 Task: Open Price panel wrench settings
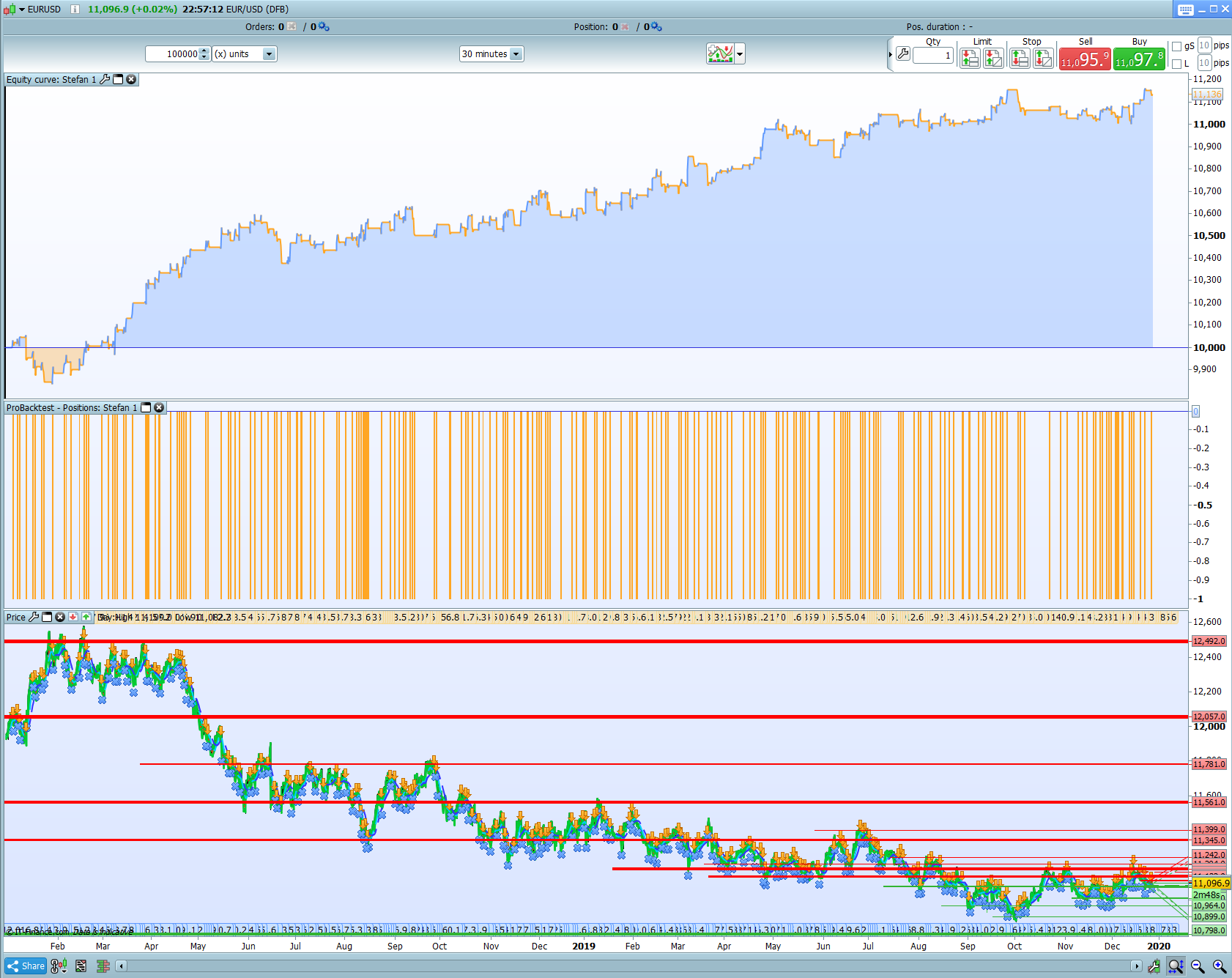click(34, 617)
